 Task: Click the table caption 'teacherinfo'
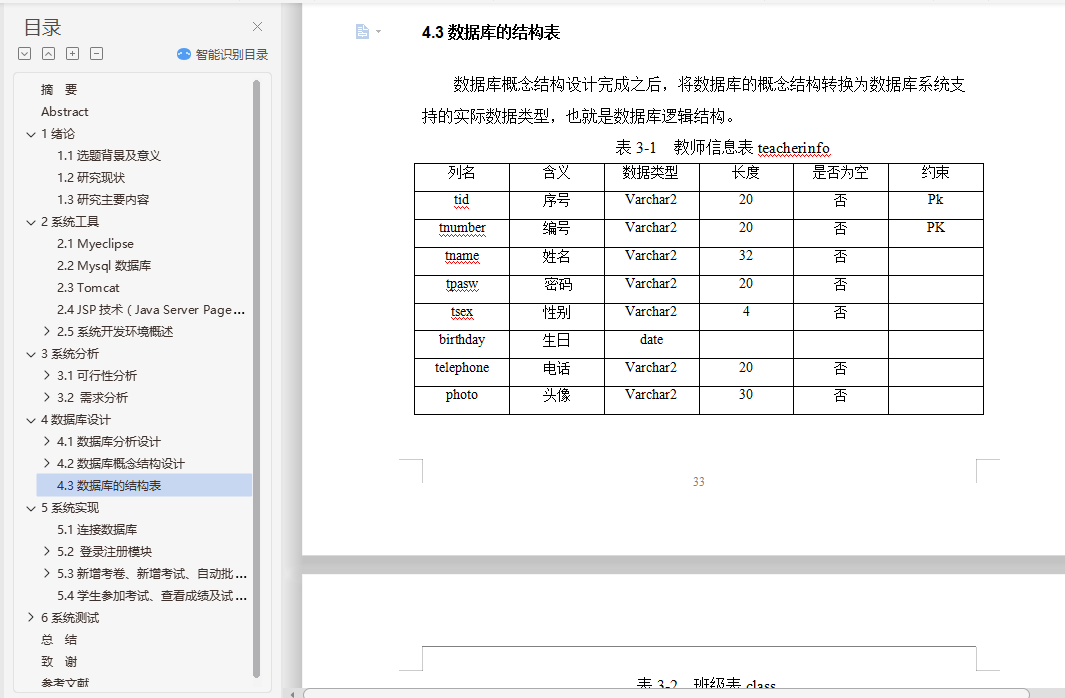coord(793,148)
